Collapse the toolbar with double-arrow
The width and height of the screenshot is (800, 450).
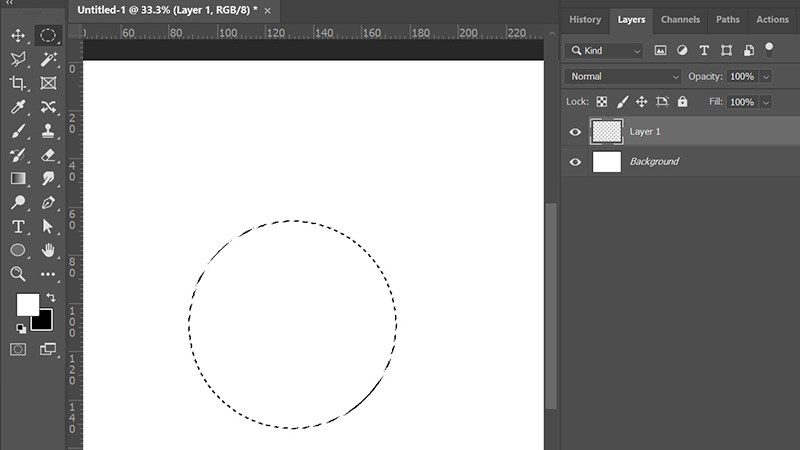(x=10, y=3)
